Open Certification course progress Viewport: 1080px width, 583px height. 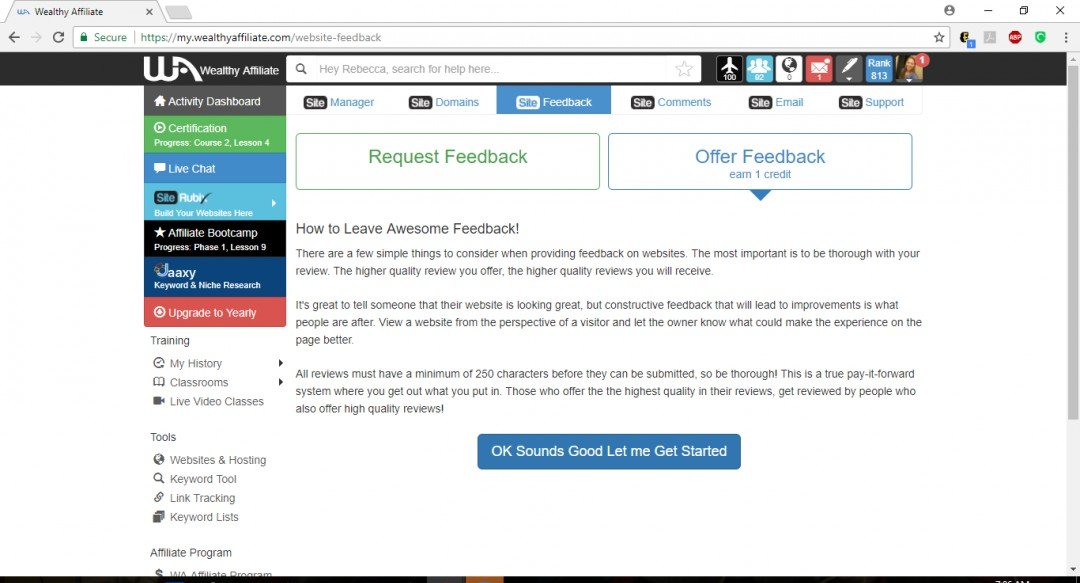point(215,134)
